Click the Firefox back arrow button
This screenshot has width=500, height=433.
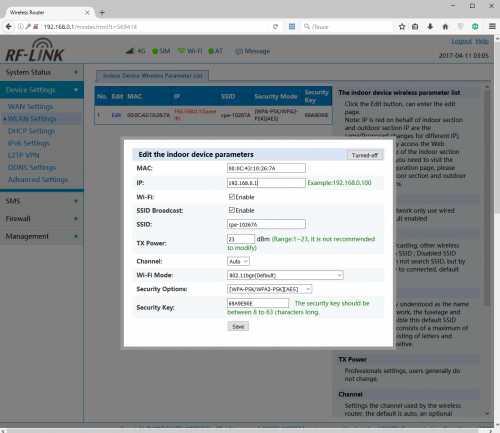click(9, 27)
